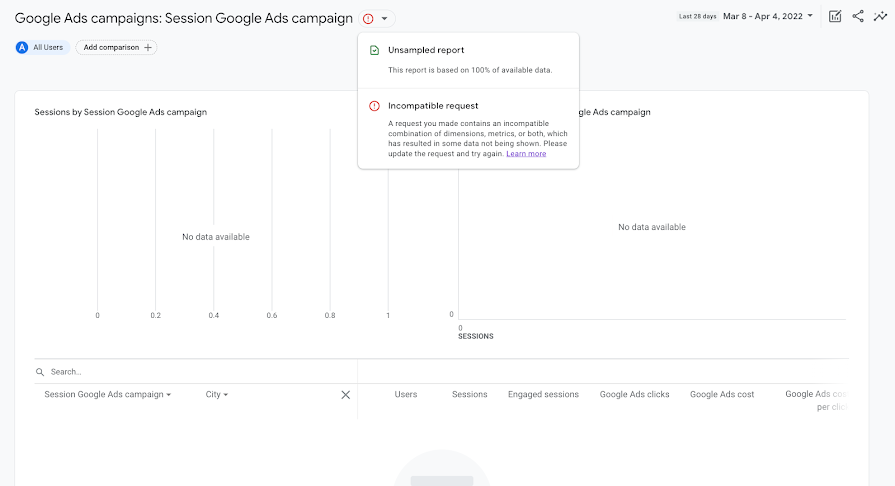Open the customize report pencil icon
895x486 pixels.
coord(835,16)
